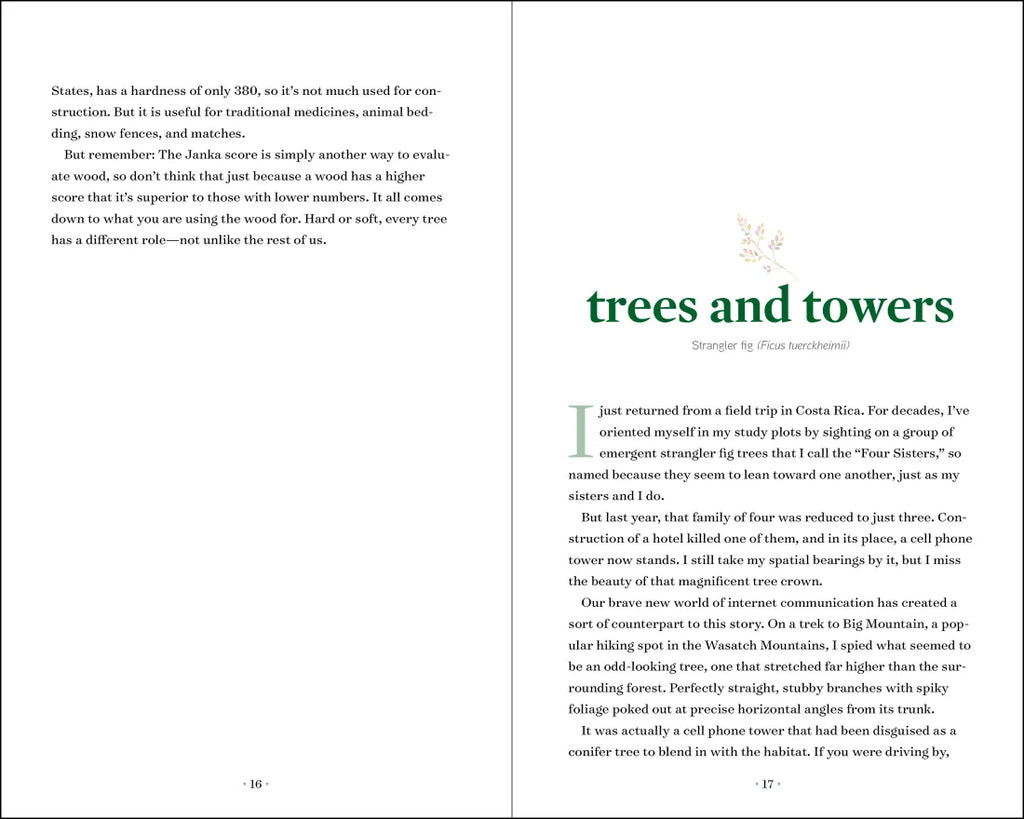This screenshot has width=1024, height=819.
Task: Click the "trees and towers" chapter heading
Action: tap(769, 306)
